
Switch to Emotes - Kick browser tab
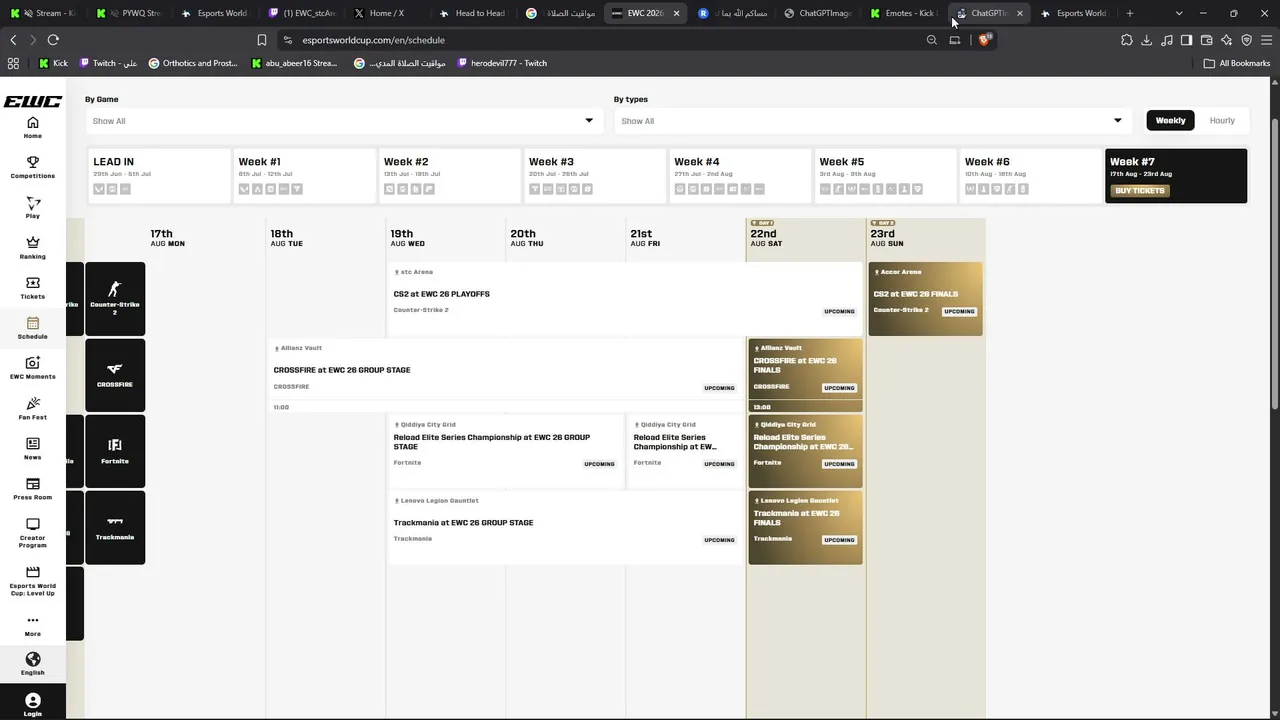(x=902, y=13)
